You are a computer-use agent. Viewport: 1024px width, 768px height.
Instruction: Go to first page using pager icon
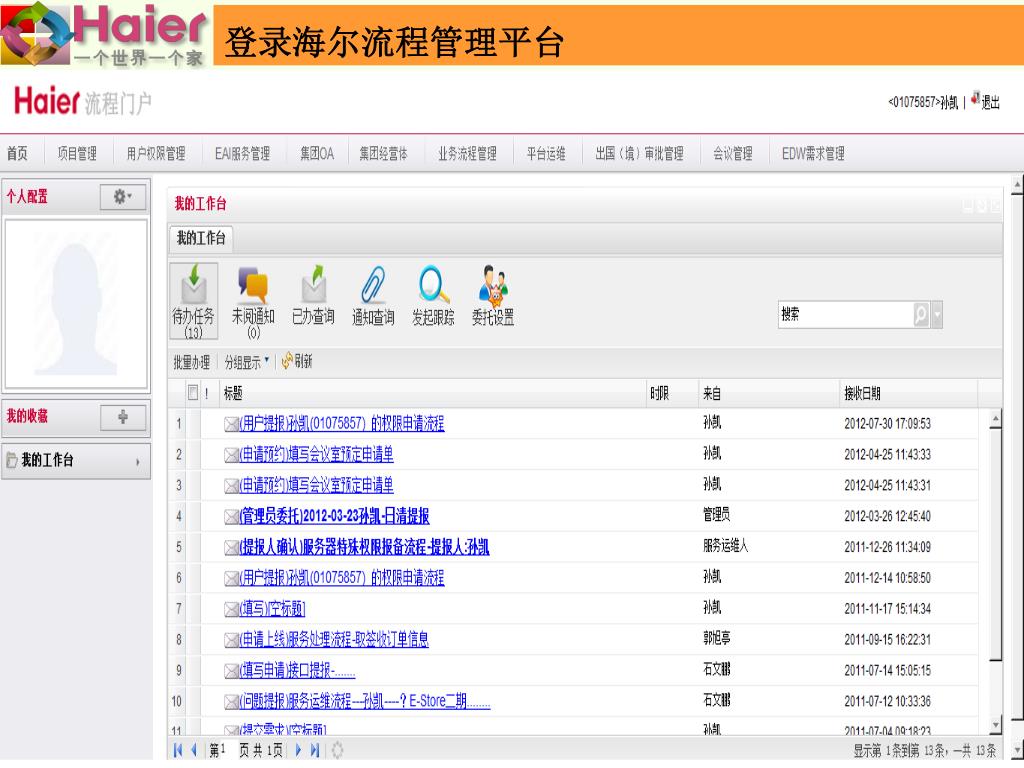178,750
